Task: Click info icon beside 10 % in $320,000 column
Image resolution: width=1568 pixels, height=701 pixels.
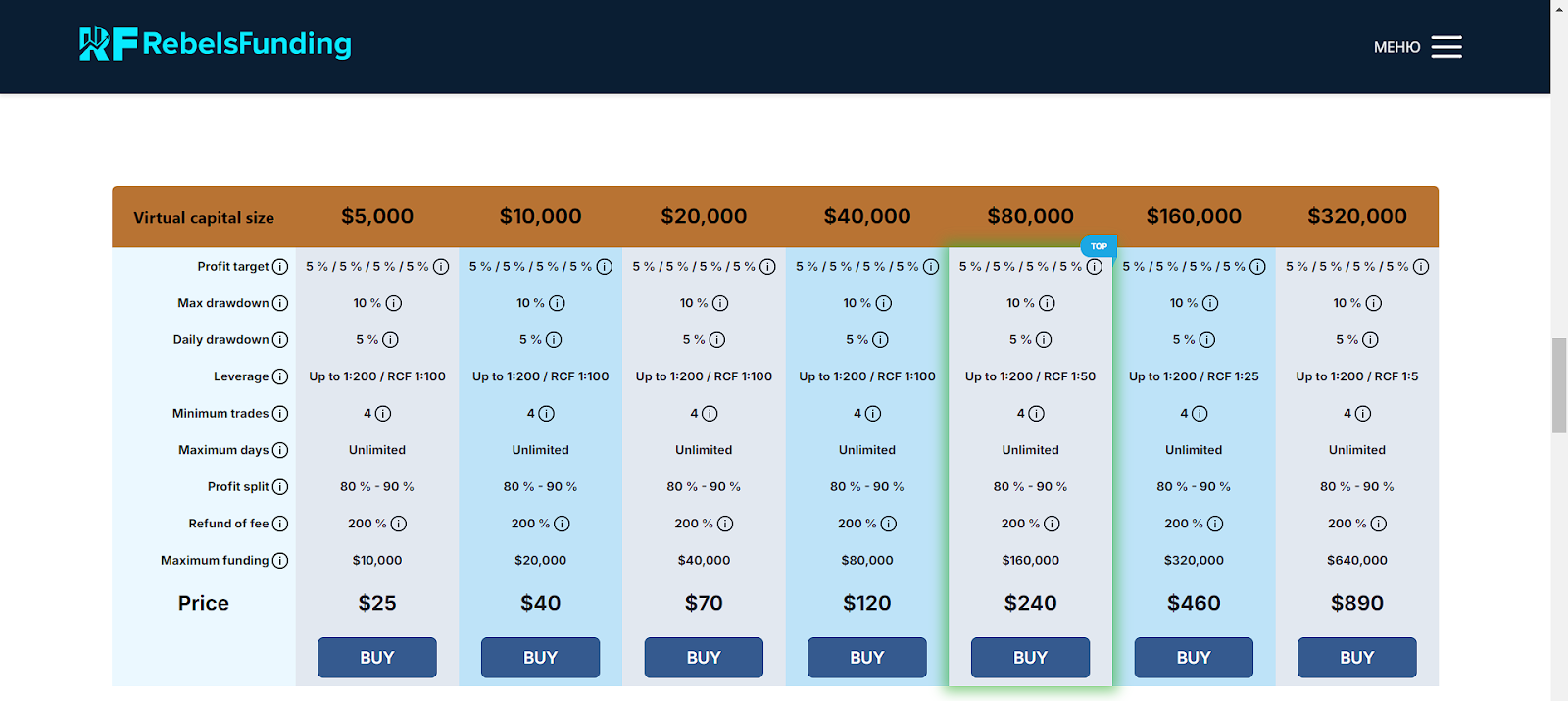Action: (x=1374, y=303)
